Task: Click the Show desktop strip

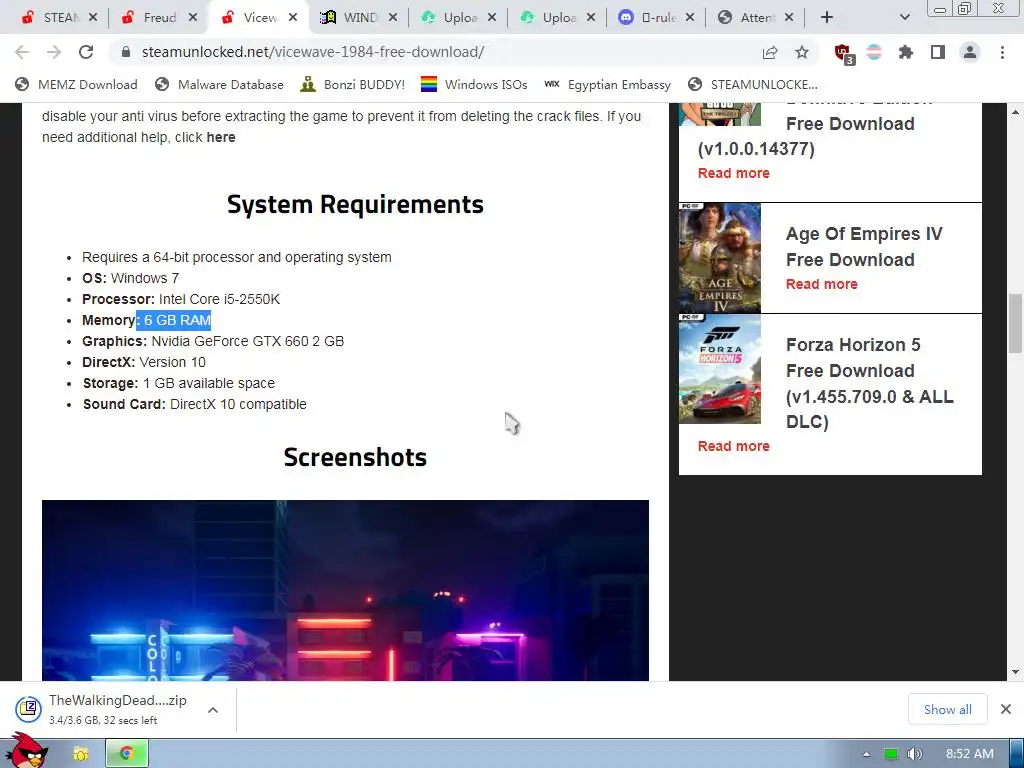Action: [1017, 754]
